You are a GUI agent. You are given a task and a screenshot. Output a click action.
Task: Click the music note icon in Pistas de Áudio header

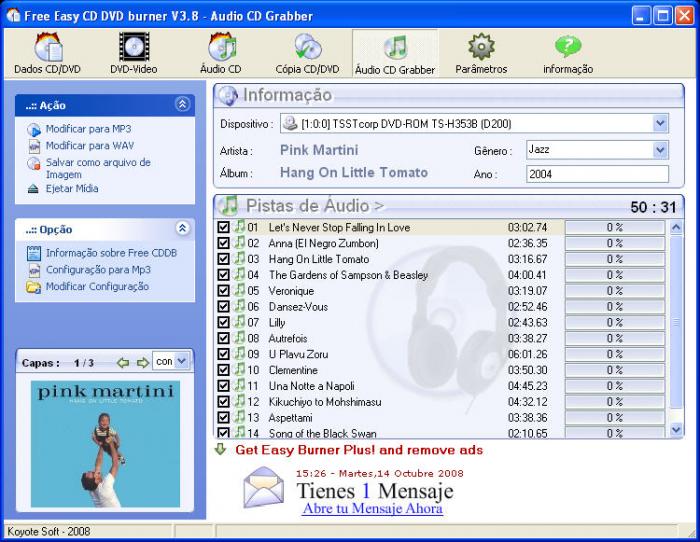(229, 205)
